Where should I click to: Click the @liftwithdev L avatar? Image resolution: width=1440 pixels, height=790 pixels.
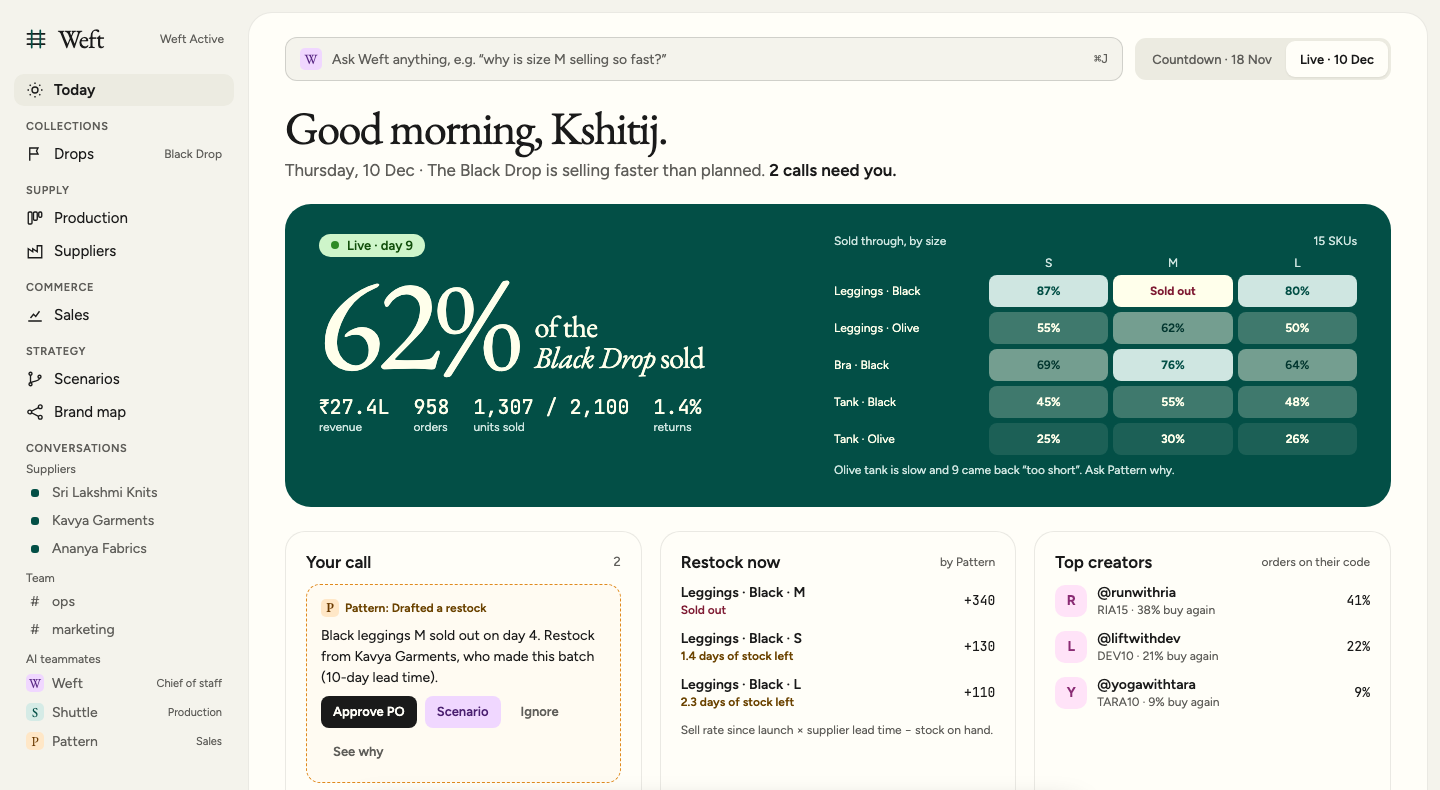click(x=1071, y=647)
